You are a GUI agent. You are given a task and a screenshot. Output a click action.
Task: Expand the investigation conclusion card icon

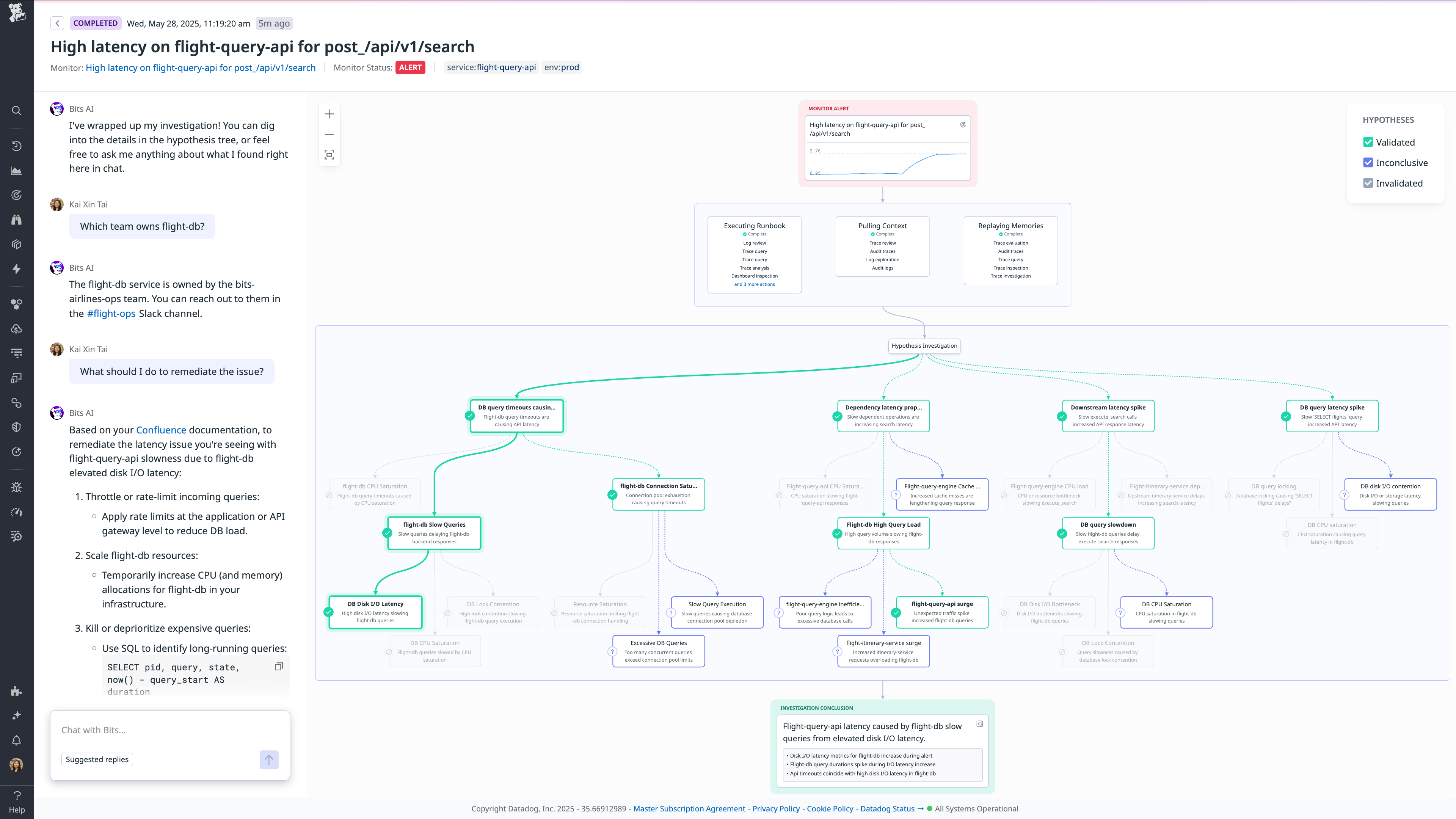click(x=979, y=724)
